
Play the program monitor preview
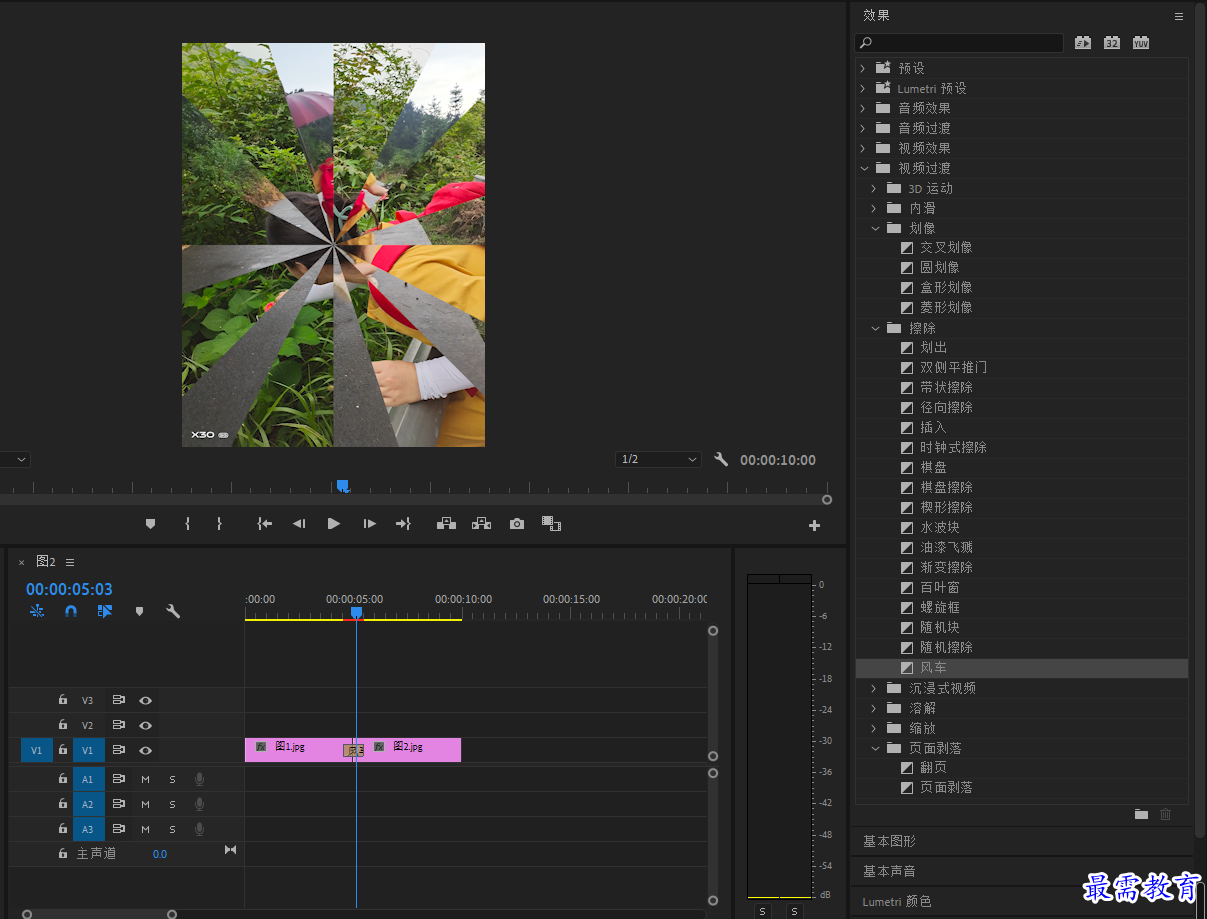click(x=334, y=523)
